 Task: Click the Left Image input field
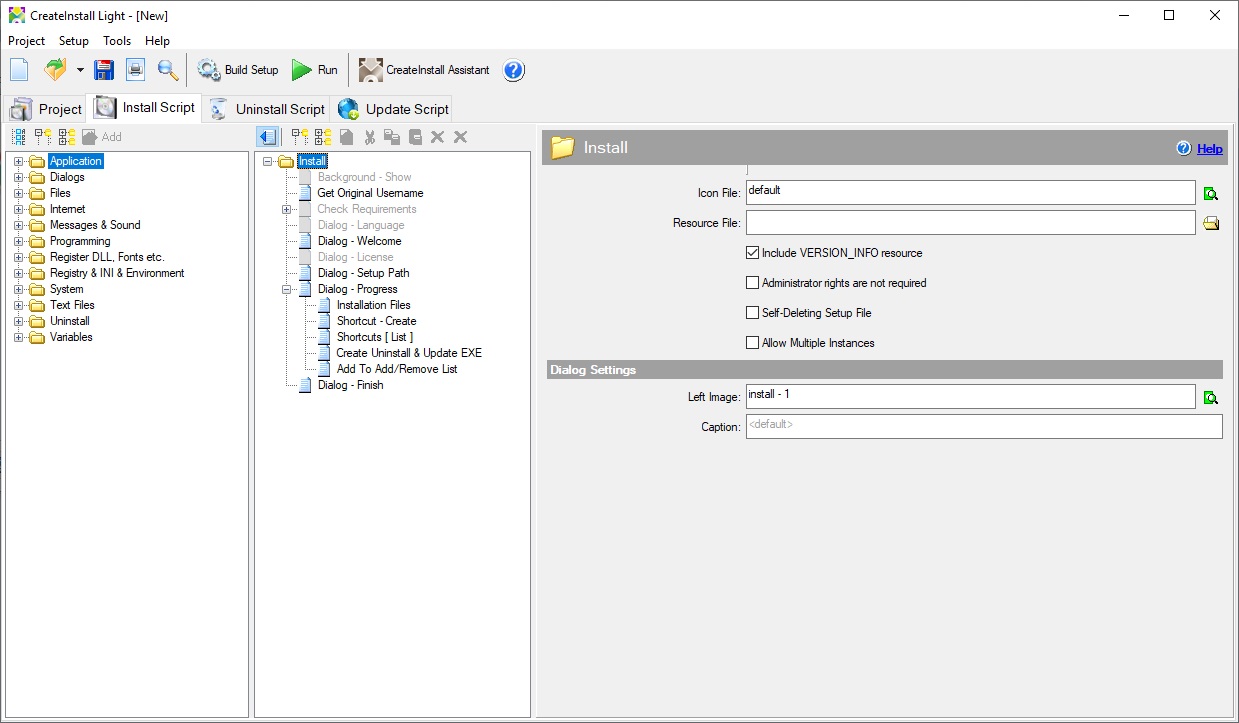click(970, 397)
